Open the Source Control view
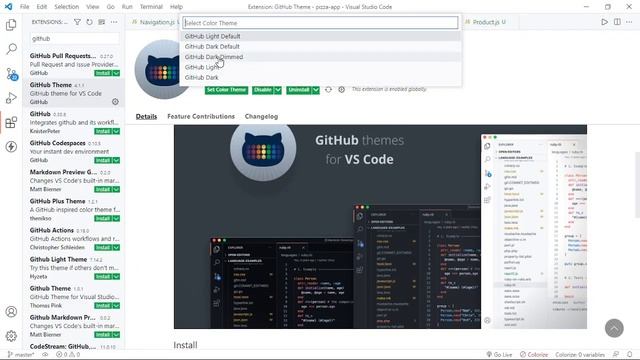This screenshot has width=640, height=360. (x=11, y=74)
